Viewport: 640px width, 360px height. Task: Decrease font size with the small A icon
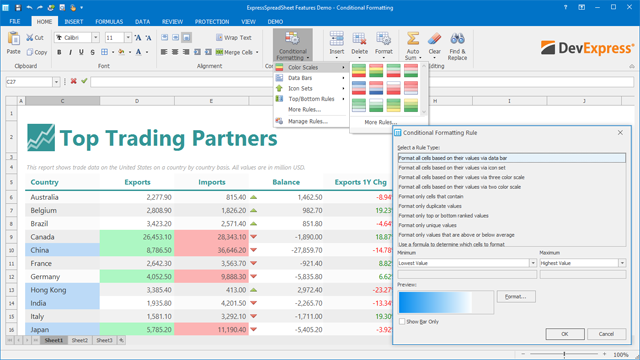149,38
